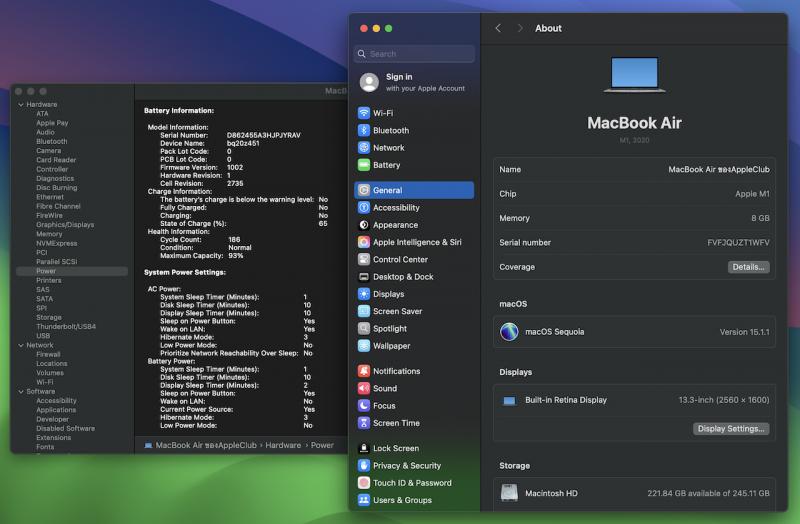
Task: Open the Appearance icon
Action: 364,225
